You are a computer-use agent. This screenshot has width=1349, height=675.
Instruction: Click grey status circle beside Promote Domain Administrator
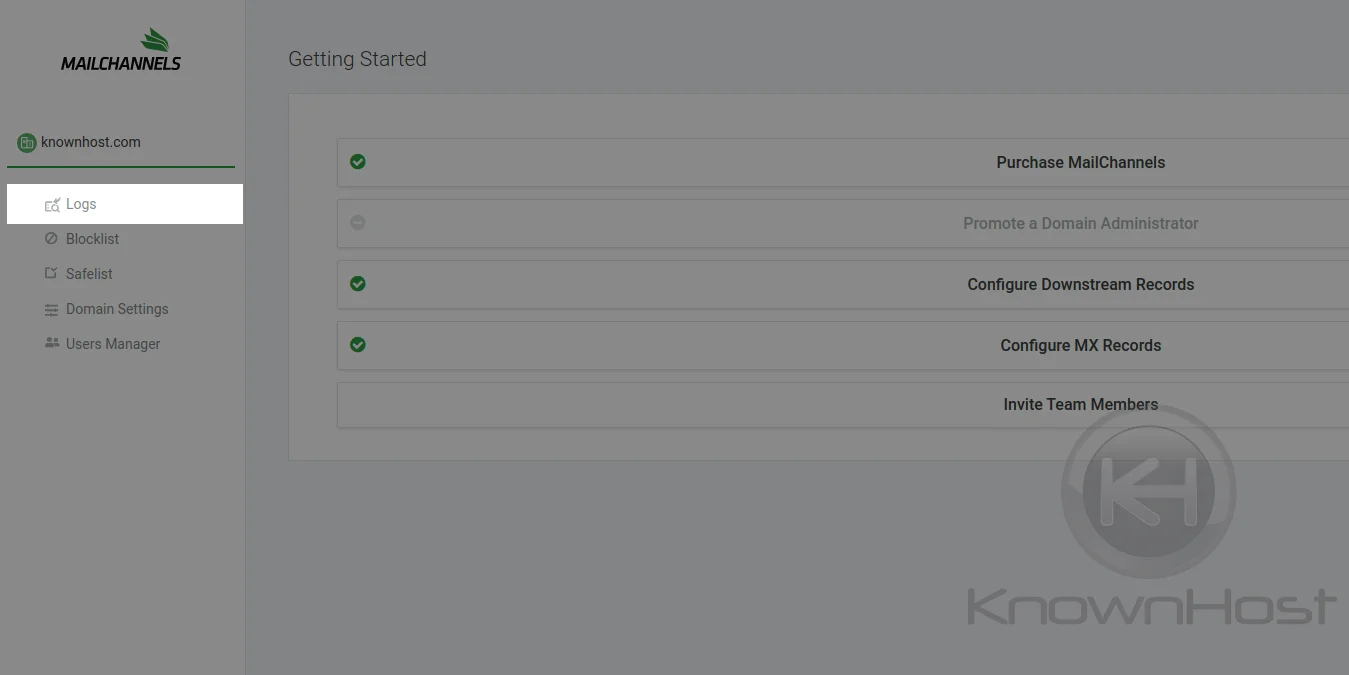(358, 223)
